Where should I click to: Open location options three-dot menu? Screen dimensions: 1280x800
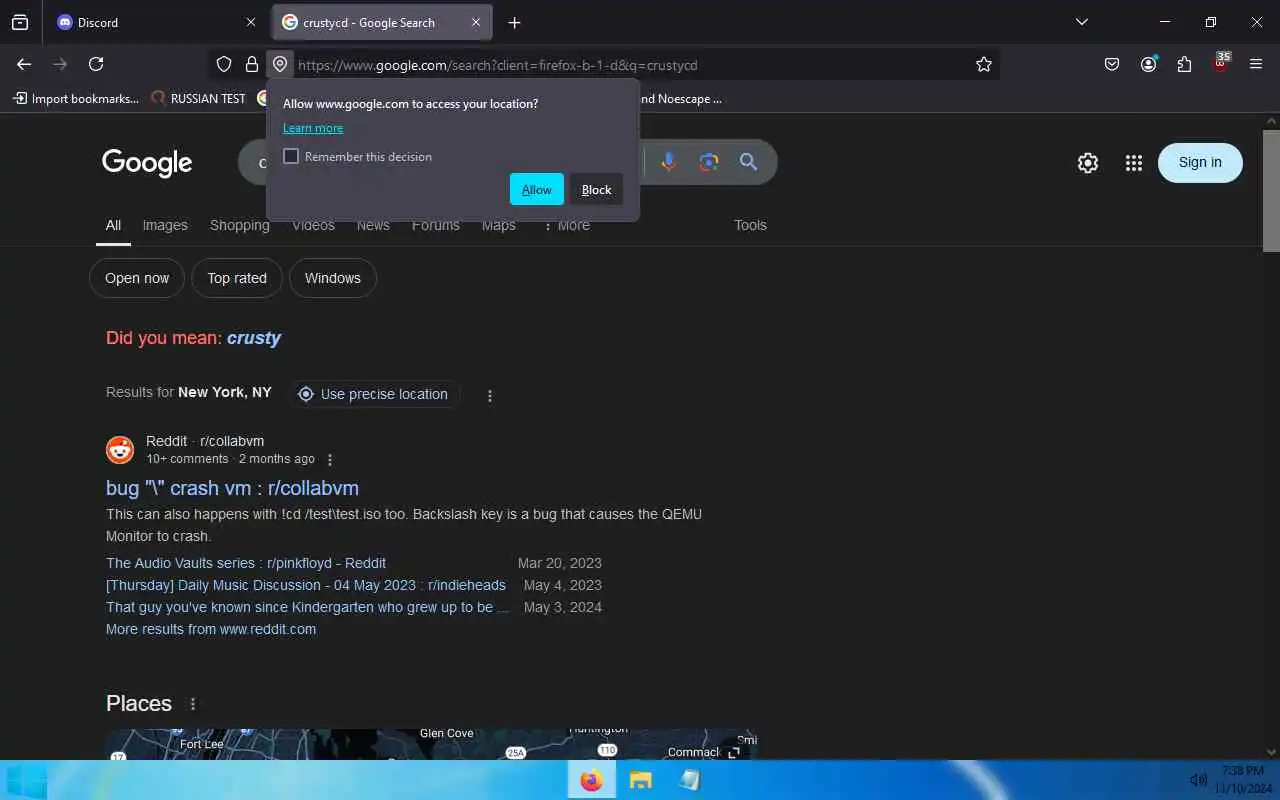[x=490, y=396]
